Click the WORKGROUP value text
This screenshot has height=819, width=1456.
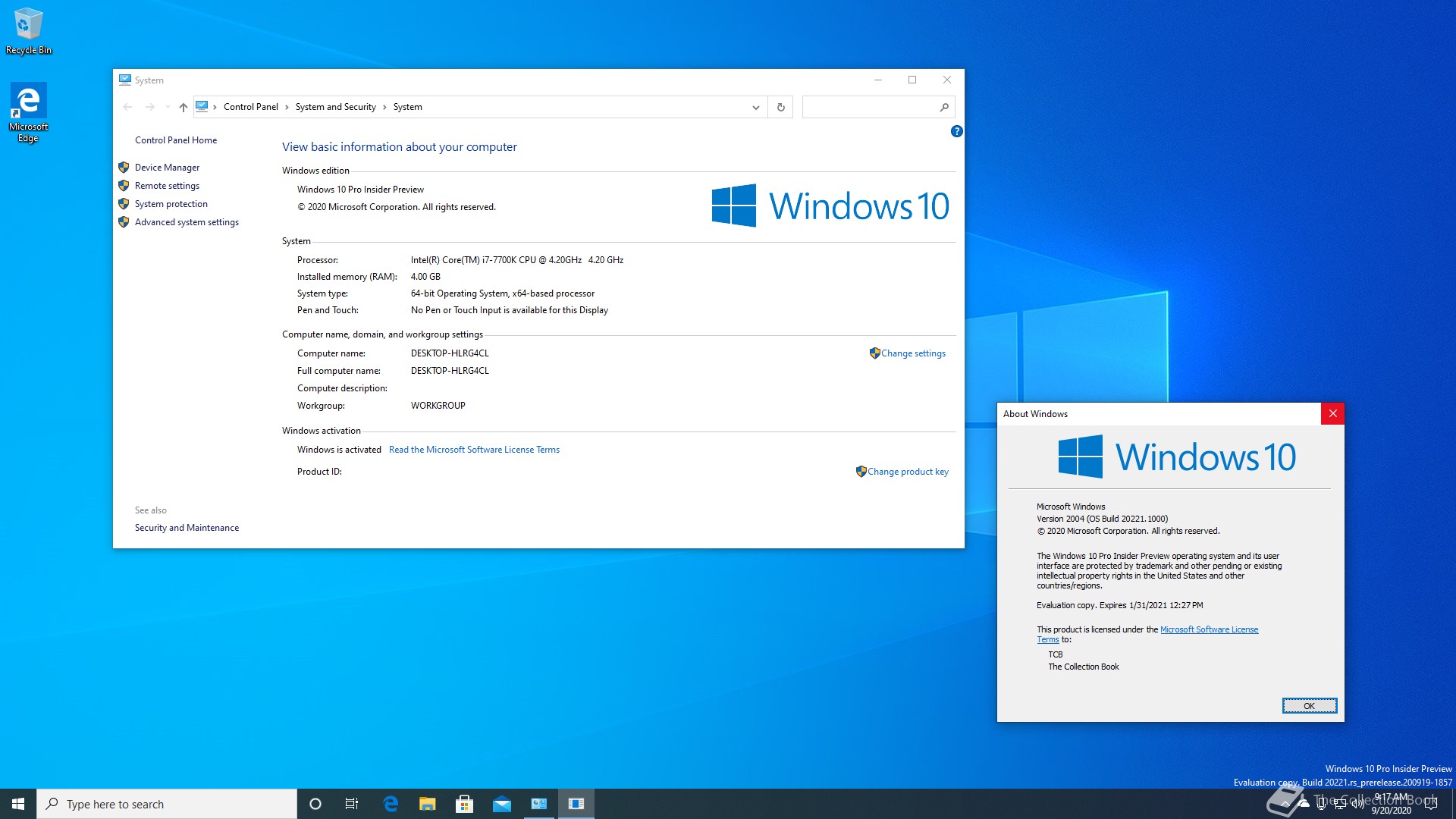point(438,406)
